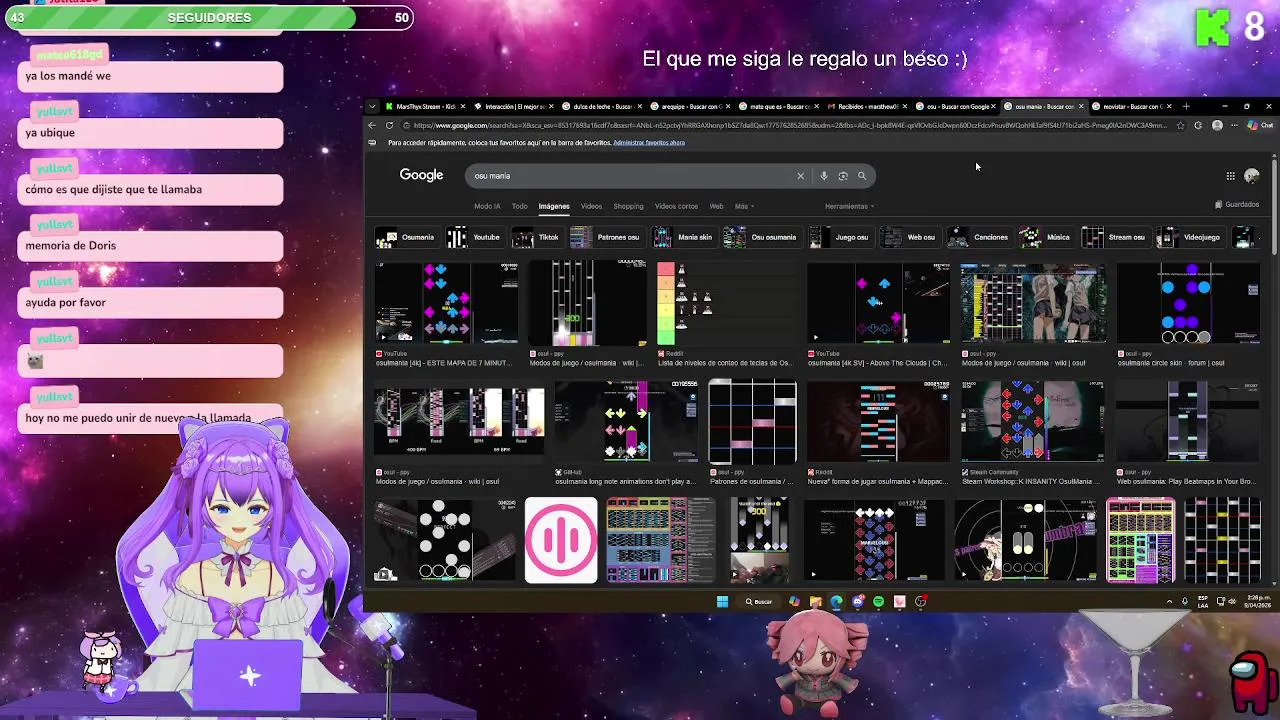Select the Juego osu suggestion chip
Viewport: 1280px width, 720px height.
point(840,237)
